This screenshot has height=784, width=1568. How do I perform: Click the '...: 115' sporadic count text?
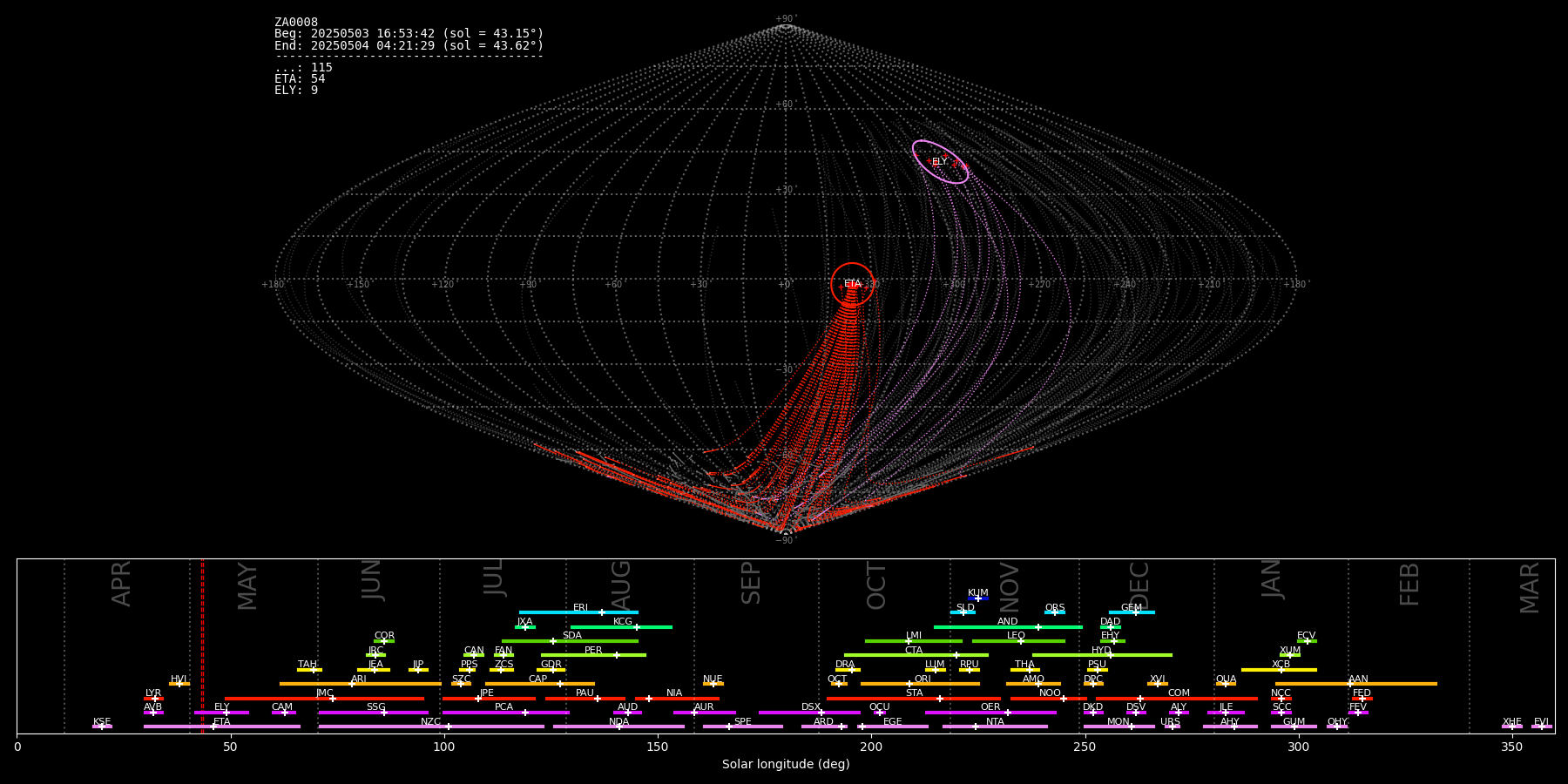pos(303,68)
